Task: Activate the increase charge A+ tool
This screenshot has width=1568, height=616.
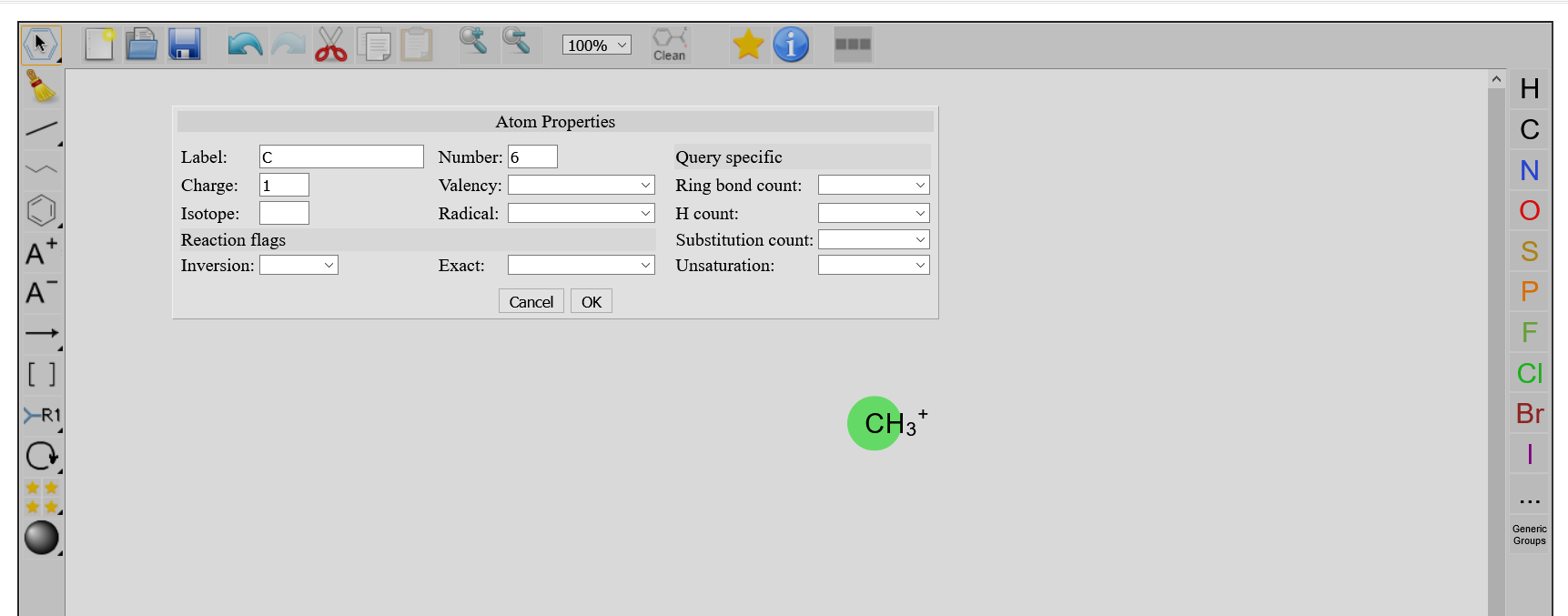Action: pos(39,252)
